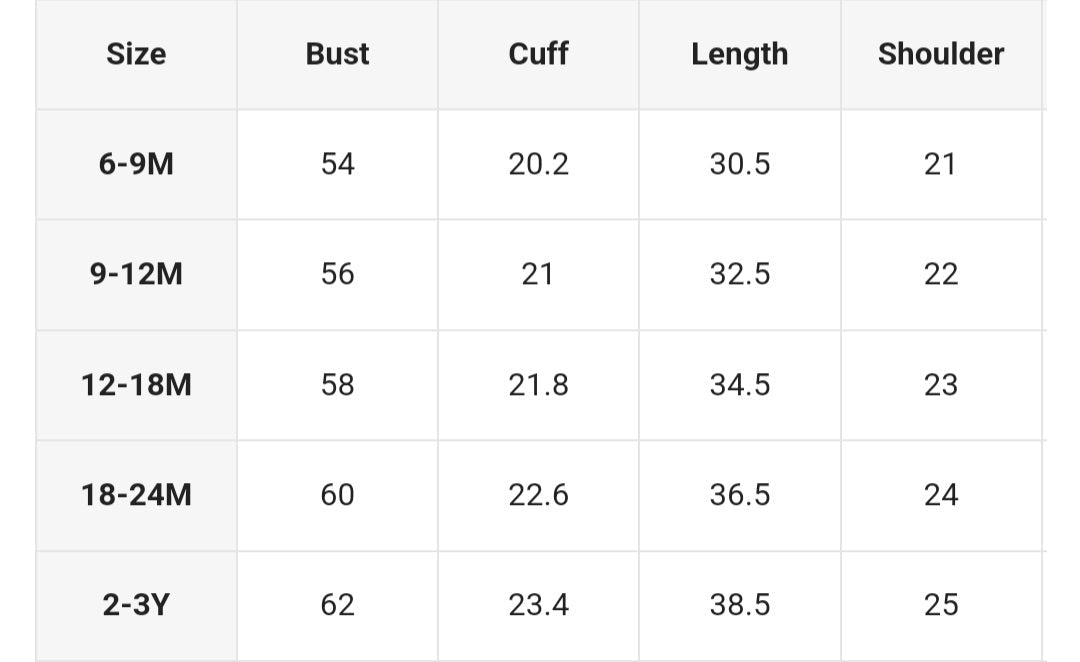This screenshot has width=1080, height=662.
Task: Select the 2-3Y size row label
Action: 136,605
